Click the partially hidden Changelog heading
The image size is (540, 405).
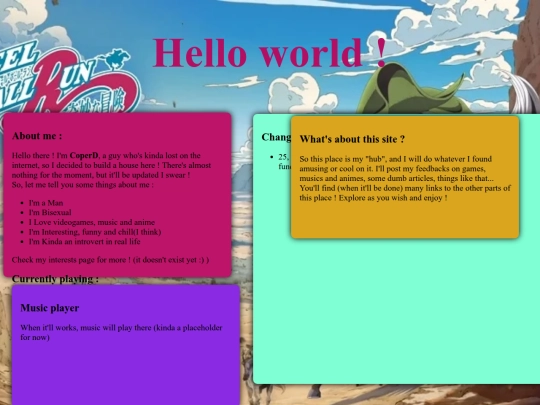[276, 137]
